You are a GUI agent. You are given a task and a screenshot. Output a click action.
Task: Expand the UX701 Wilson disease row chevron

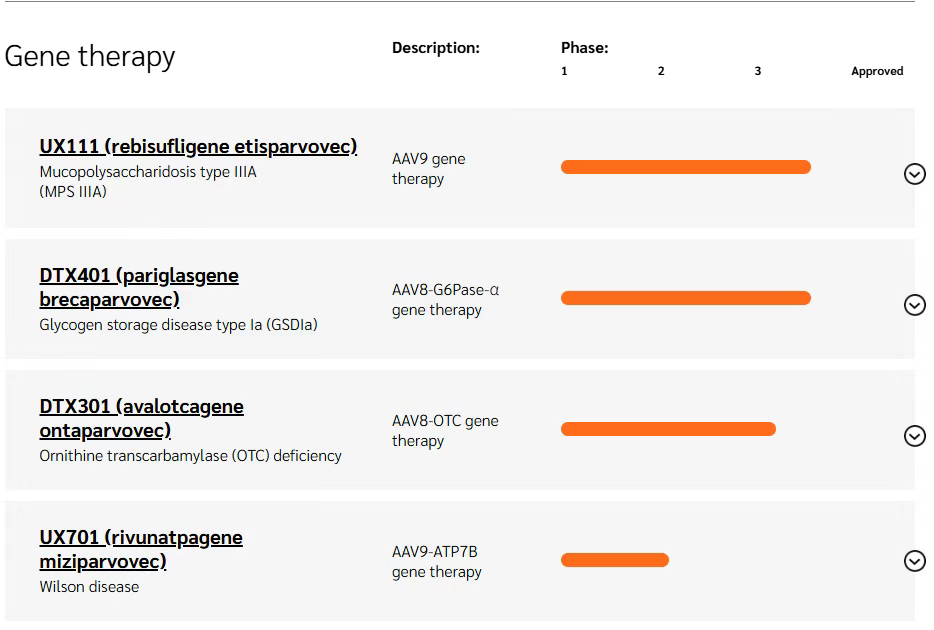914,561
